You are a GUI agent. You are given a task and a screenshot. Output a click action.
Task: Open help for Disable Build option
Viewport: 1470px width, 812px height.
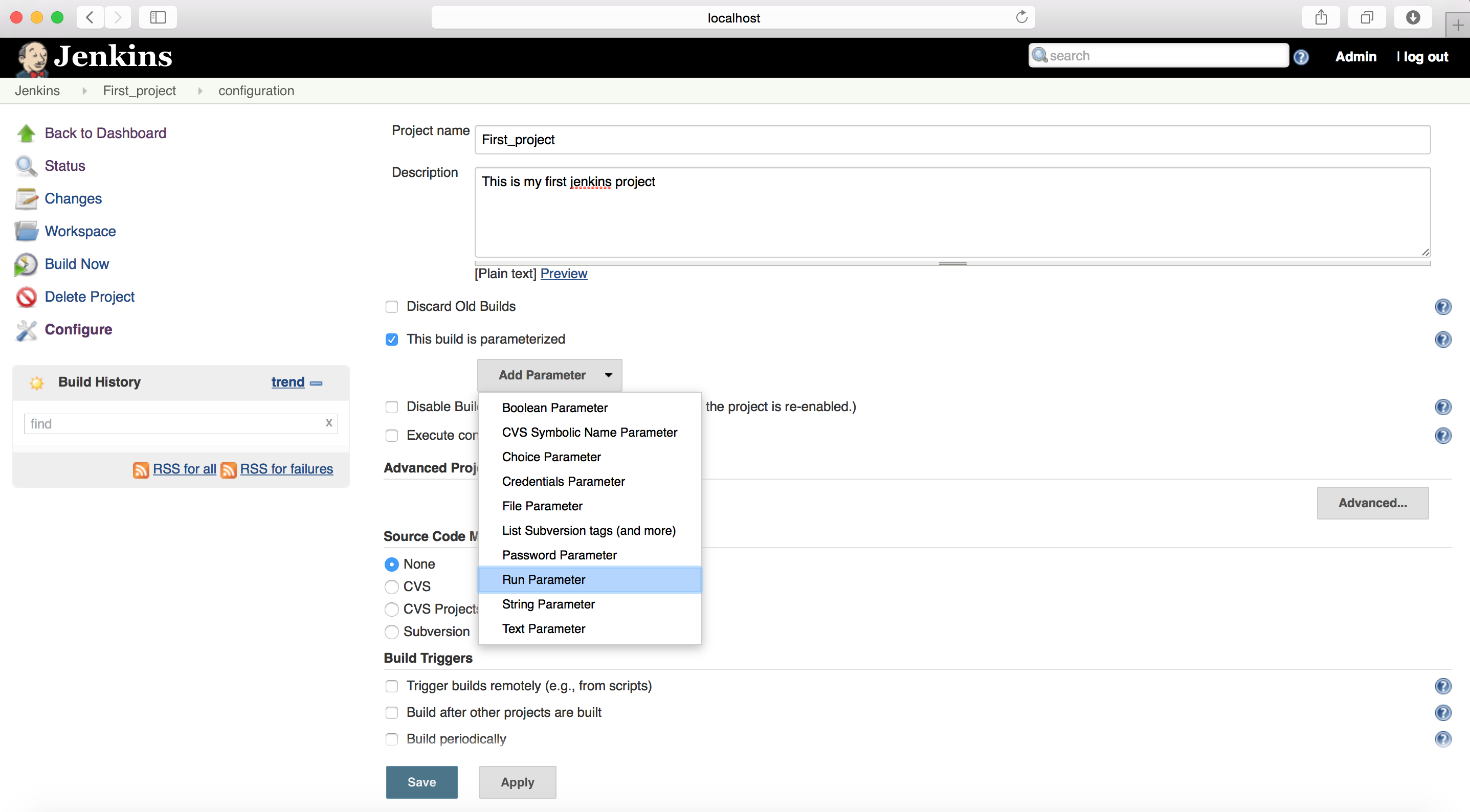click(1442, 407)
